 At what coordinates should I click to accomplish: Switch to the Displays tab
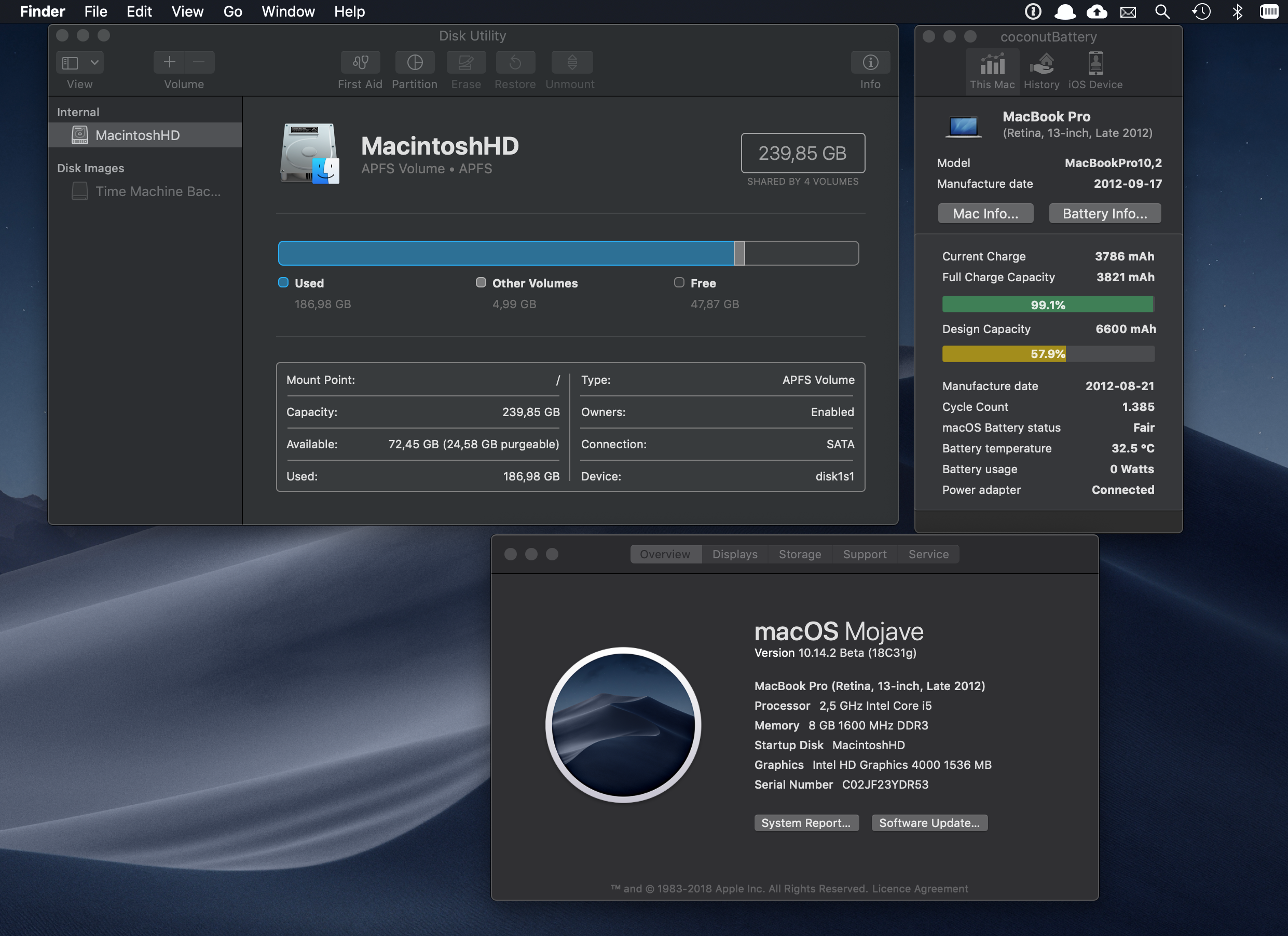click(735, 554)
